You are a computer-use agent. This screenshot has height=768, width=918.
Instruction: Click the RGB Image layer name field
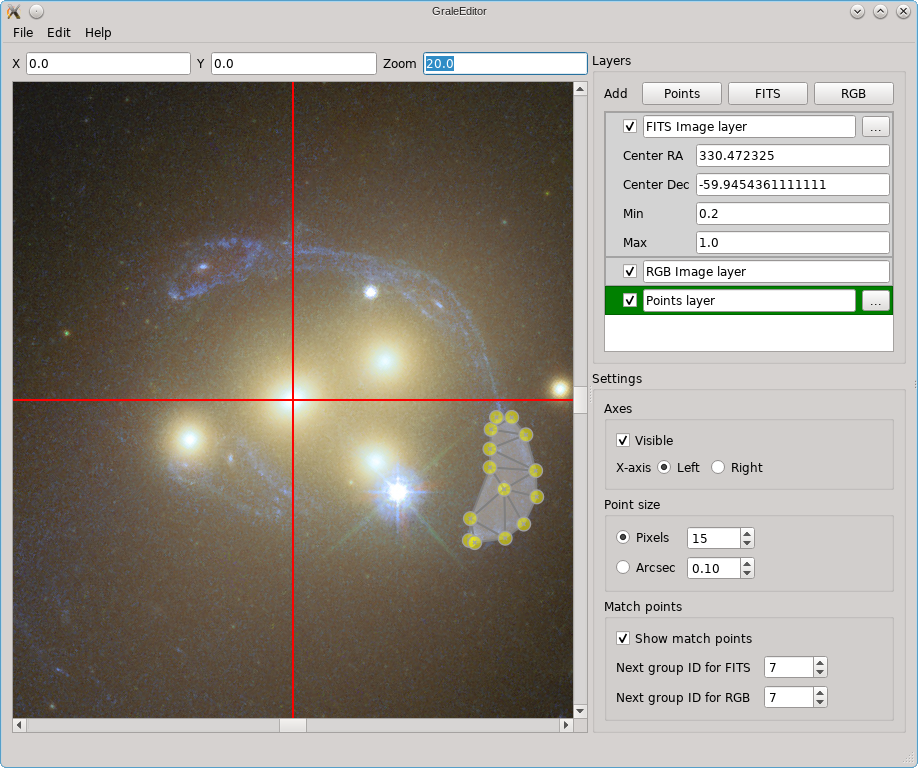click(x=766, y=272)
